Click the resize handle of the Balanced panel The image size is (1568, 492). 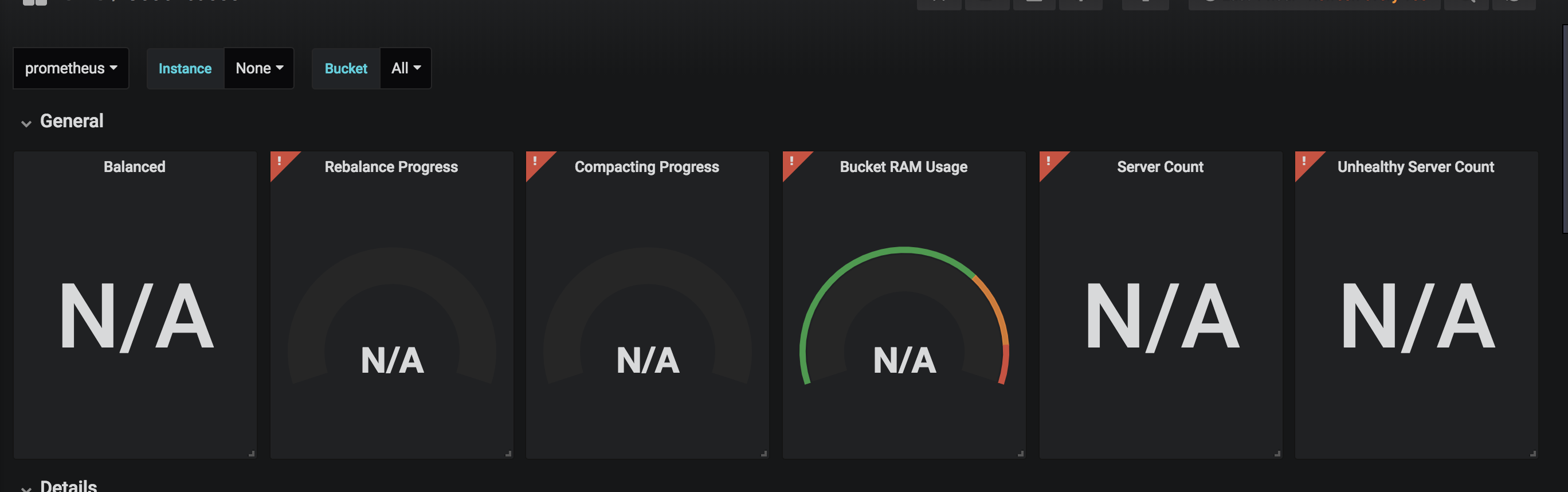click(252, 453)
